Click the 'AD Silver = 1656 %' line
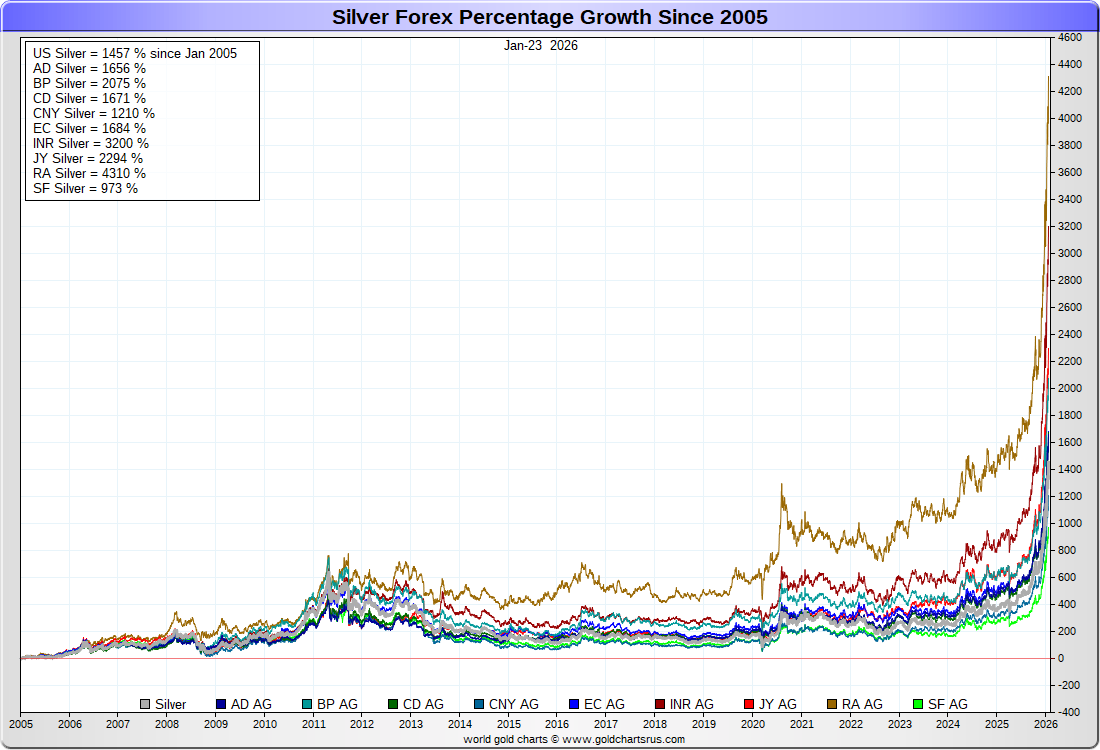Viewport: 1100px width, 750px height. click(x=89, y=69)
